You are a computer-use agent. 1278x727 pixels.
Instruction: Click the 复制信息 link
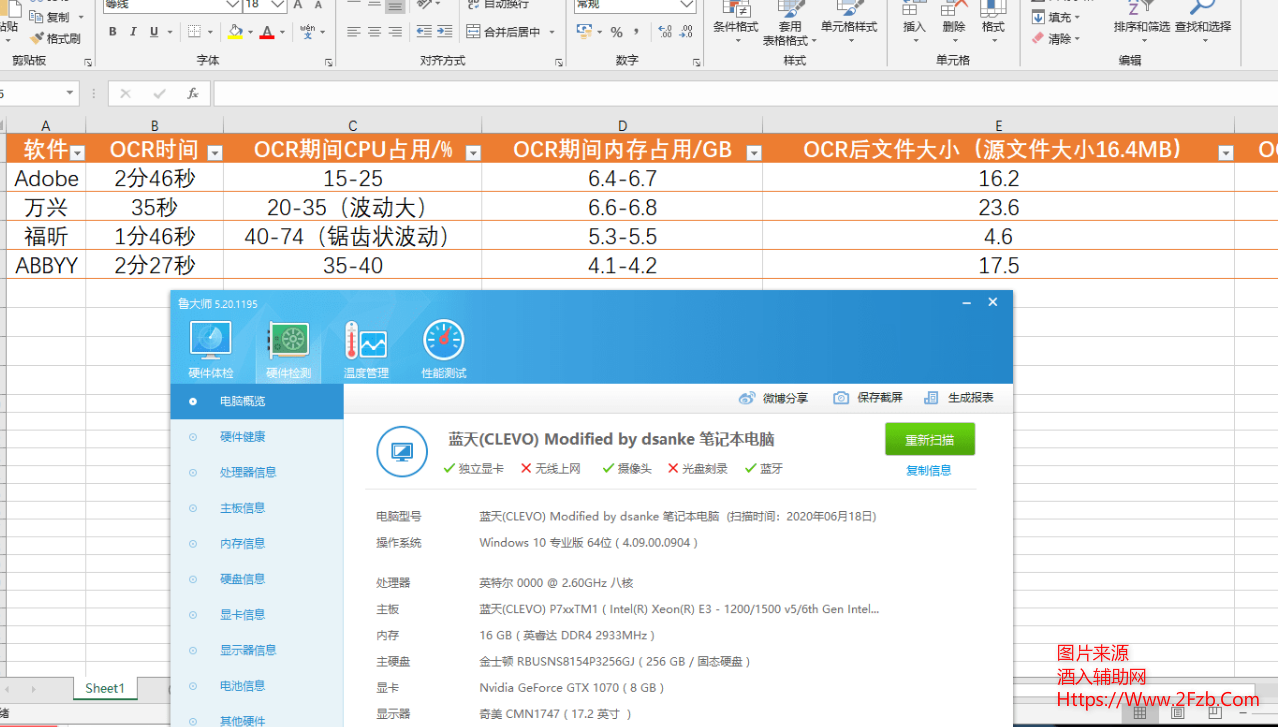[x=928, y=470]
